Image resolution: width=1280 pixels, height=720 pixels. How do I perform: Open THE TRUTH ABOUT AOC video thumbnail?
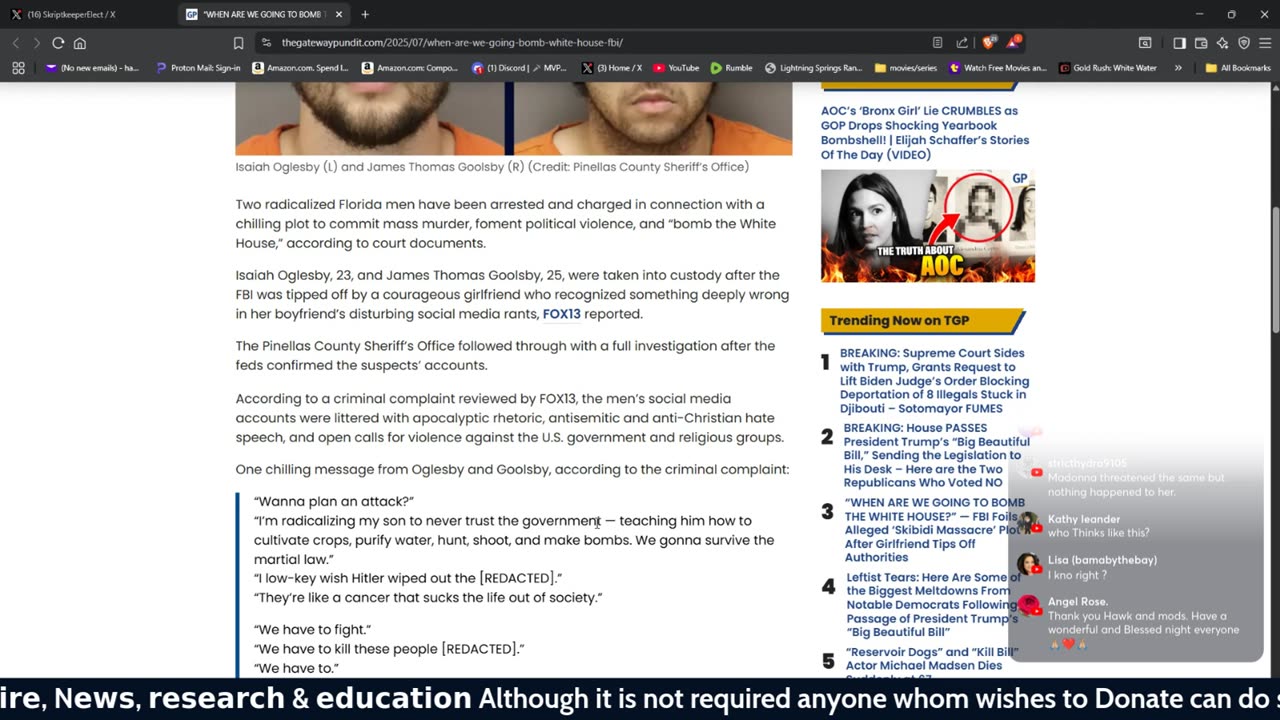click(928, 226)
